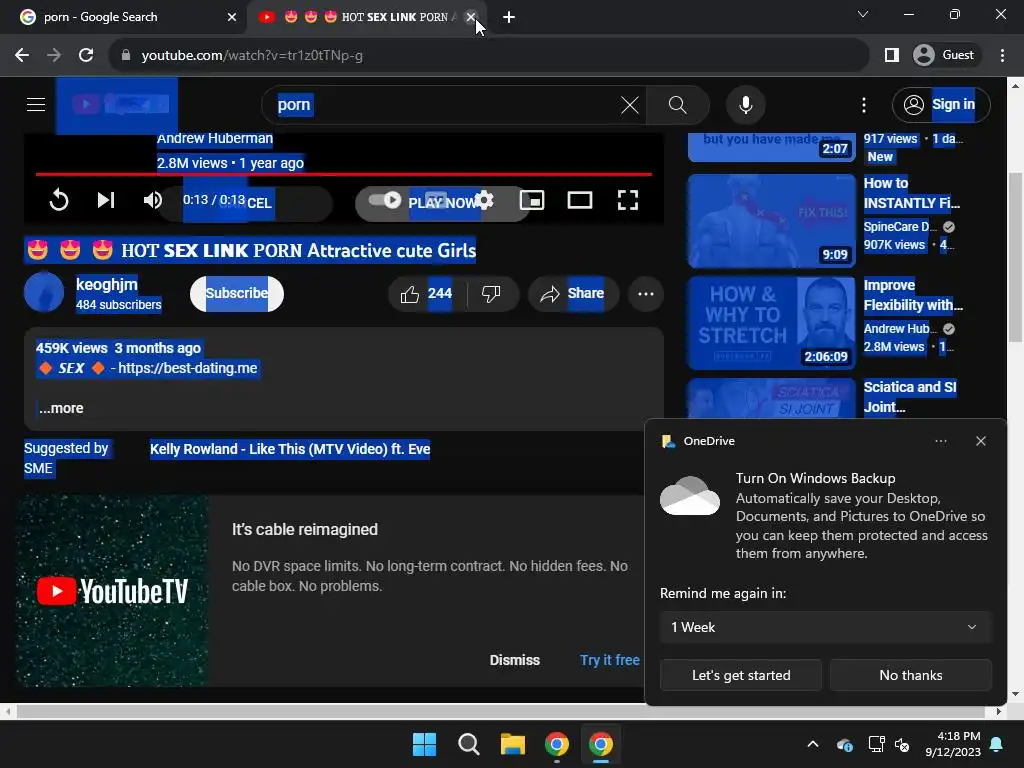Image resolution: width=1024 pixels, height=768 pixels.
Task: Open keoghjm channel name link
Action: (x=106, y=284)
